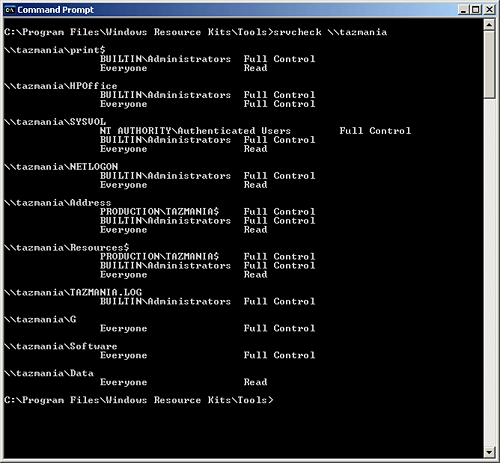This screenshot has width=500, height=463.
Task: Click empty scrollbar track below thumb
Action: coord(489,272)
